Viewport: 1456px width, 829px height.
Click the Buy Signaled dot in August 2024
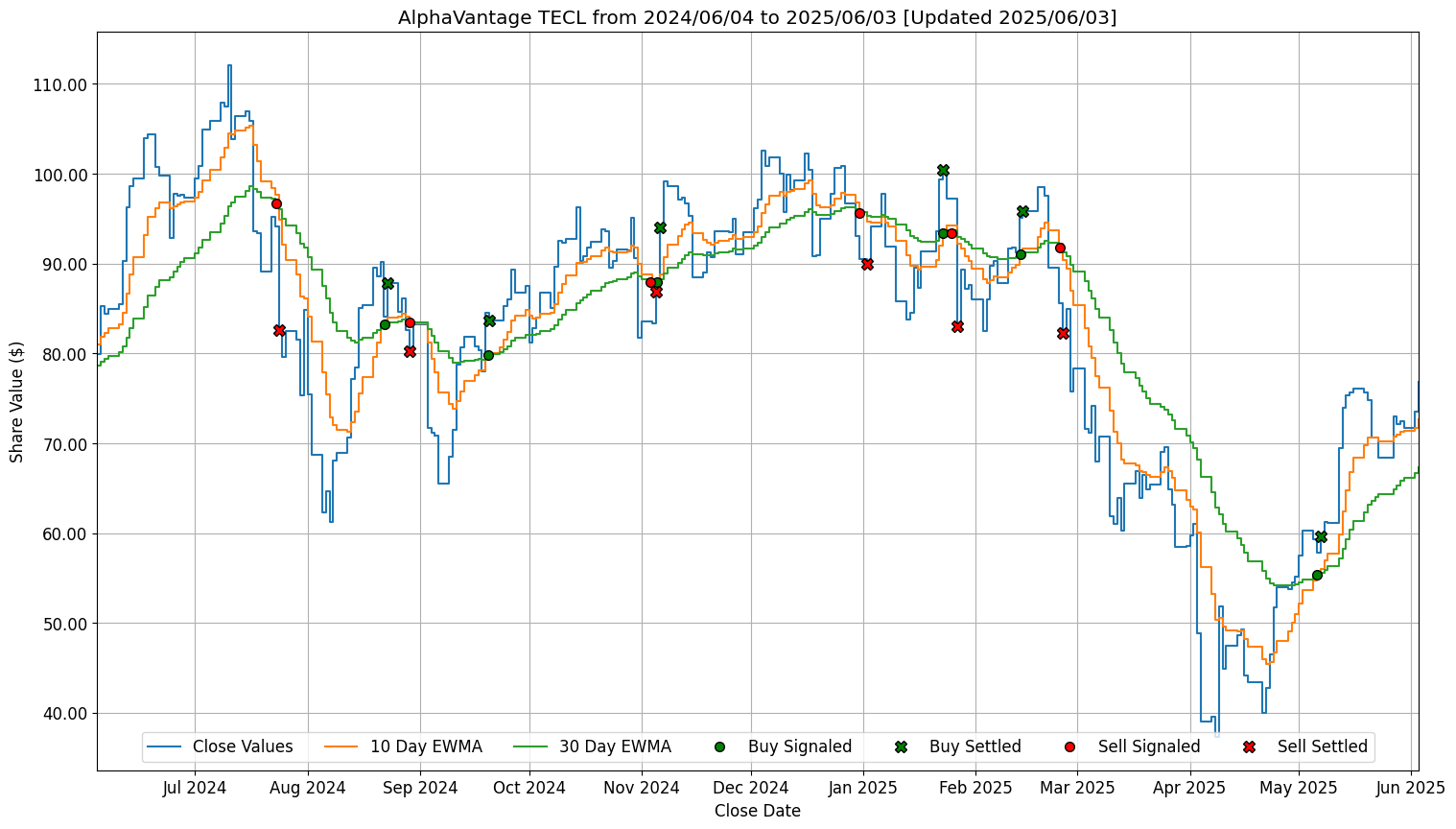[x=385, y=324]
